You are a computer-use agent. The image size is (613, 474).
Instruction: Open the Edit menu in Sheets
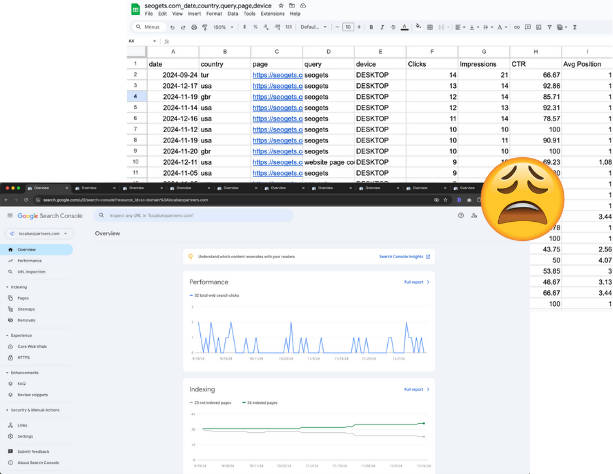pos(162,14)
